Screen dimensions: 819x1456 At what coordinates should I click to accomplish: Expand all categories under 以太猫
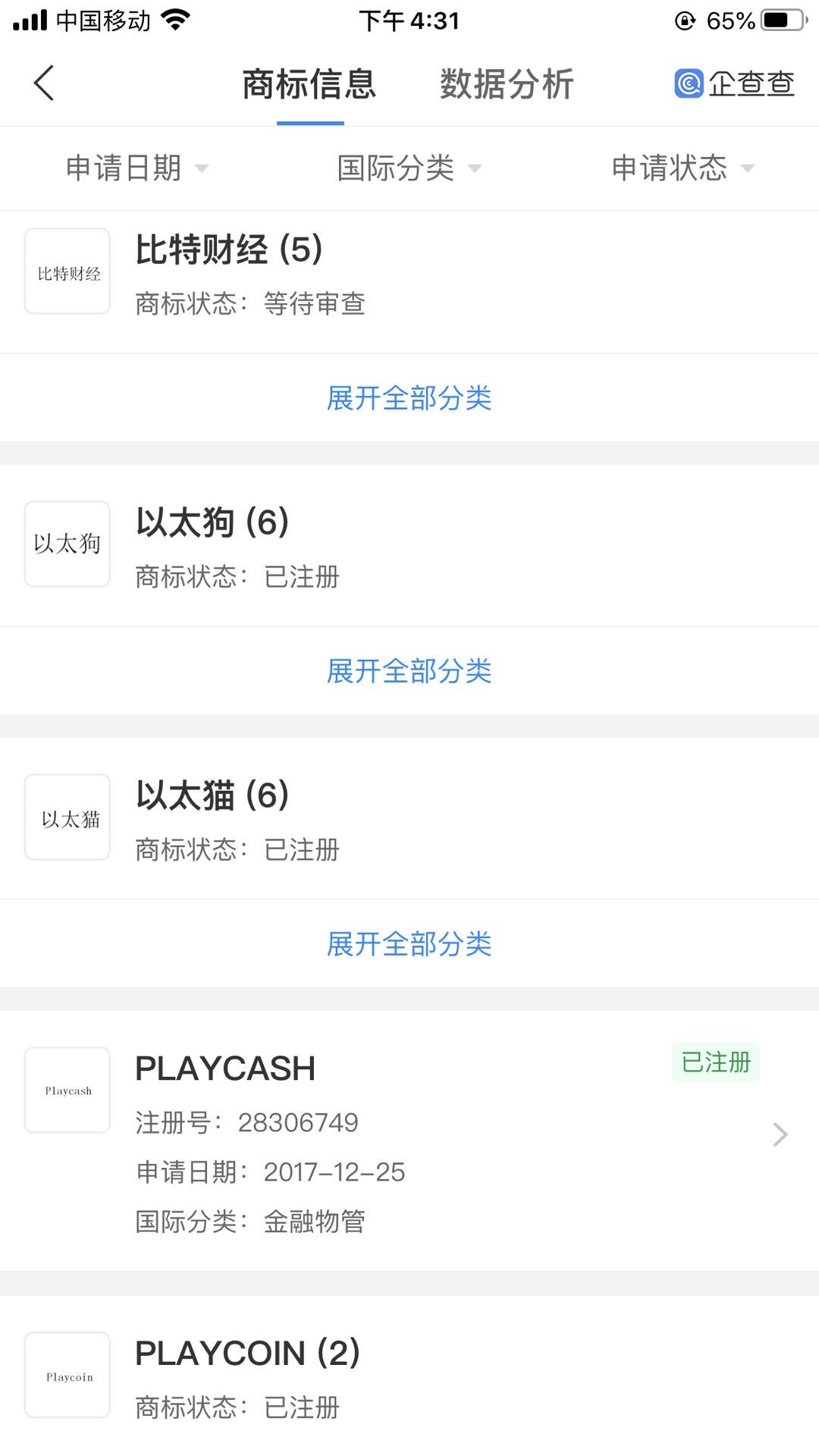pyautogui.click(x=409, y=944)
